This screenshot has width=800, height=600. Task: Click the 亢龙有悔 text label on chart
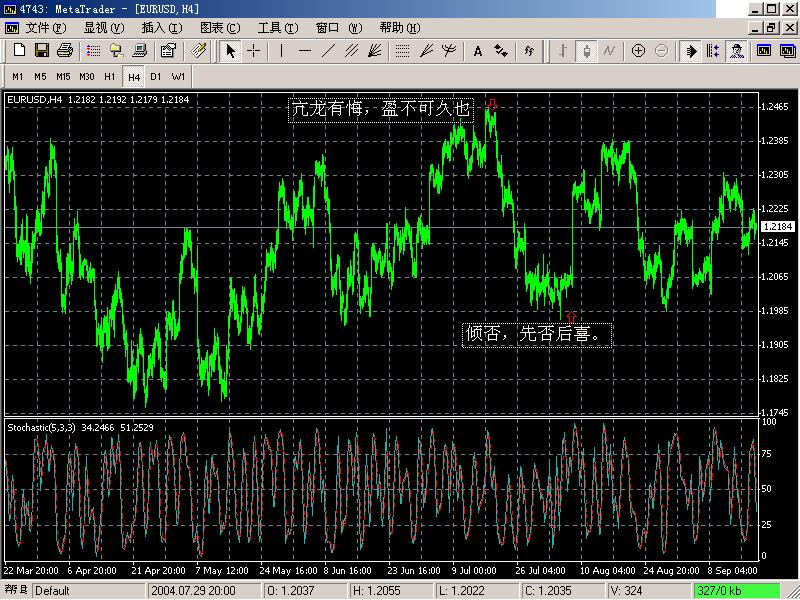[380, 110]
